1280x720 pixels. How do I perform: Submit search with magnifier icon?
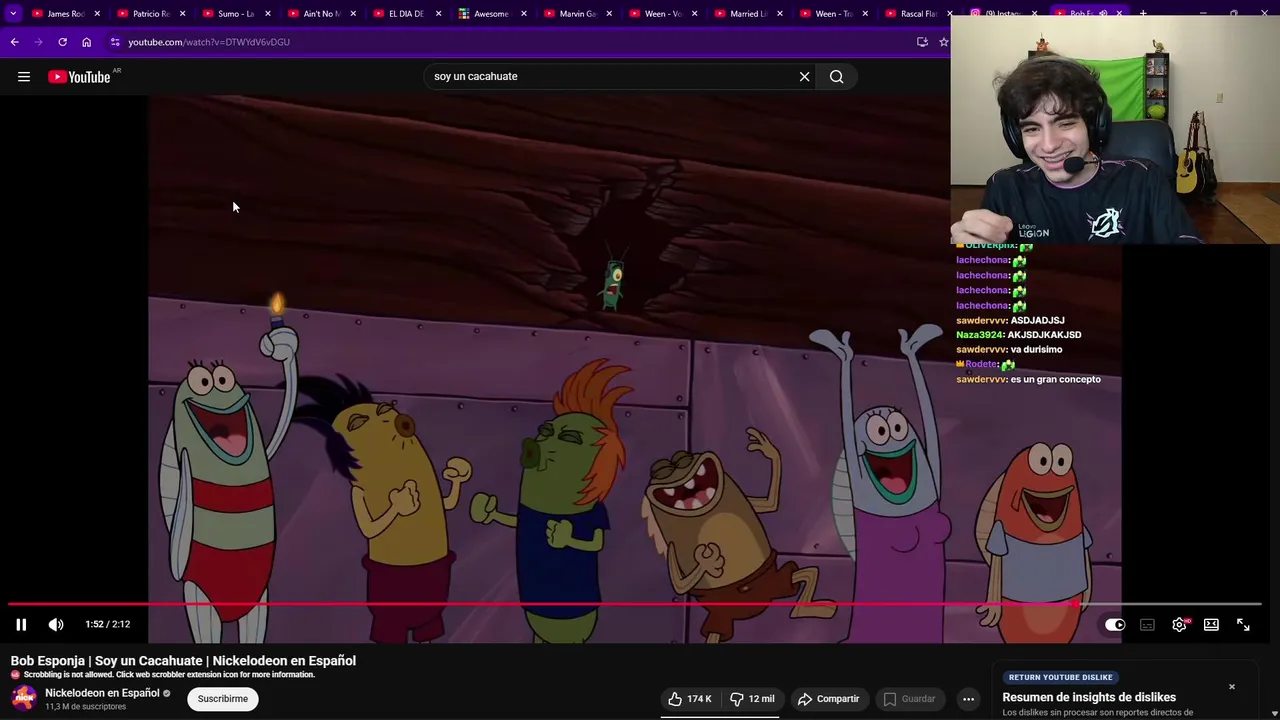click(837, 76)
